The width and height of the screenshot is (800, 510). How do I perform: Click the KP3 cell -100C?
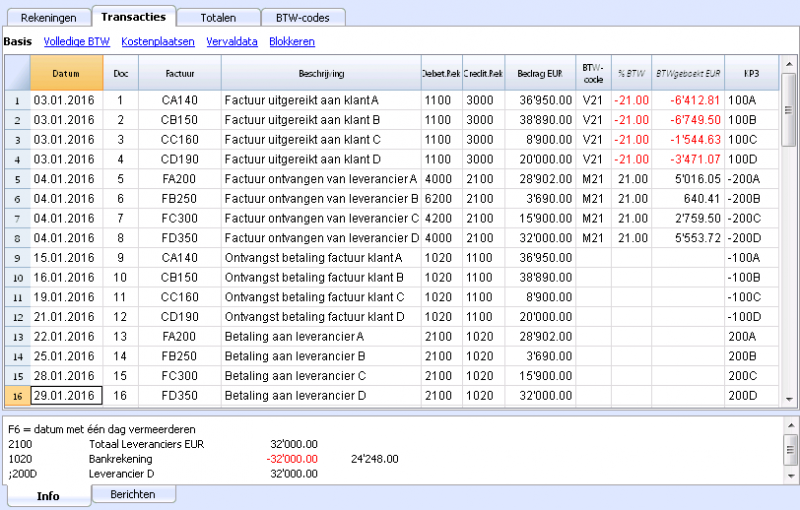coord(752,297)
